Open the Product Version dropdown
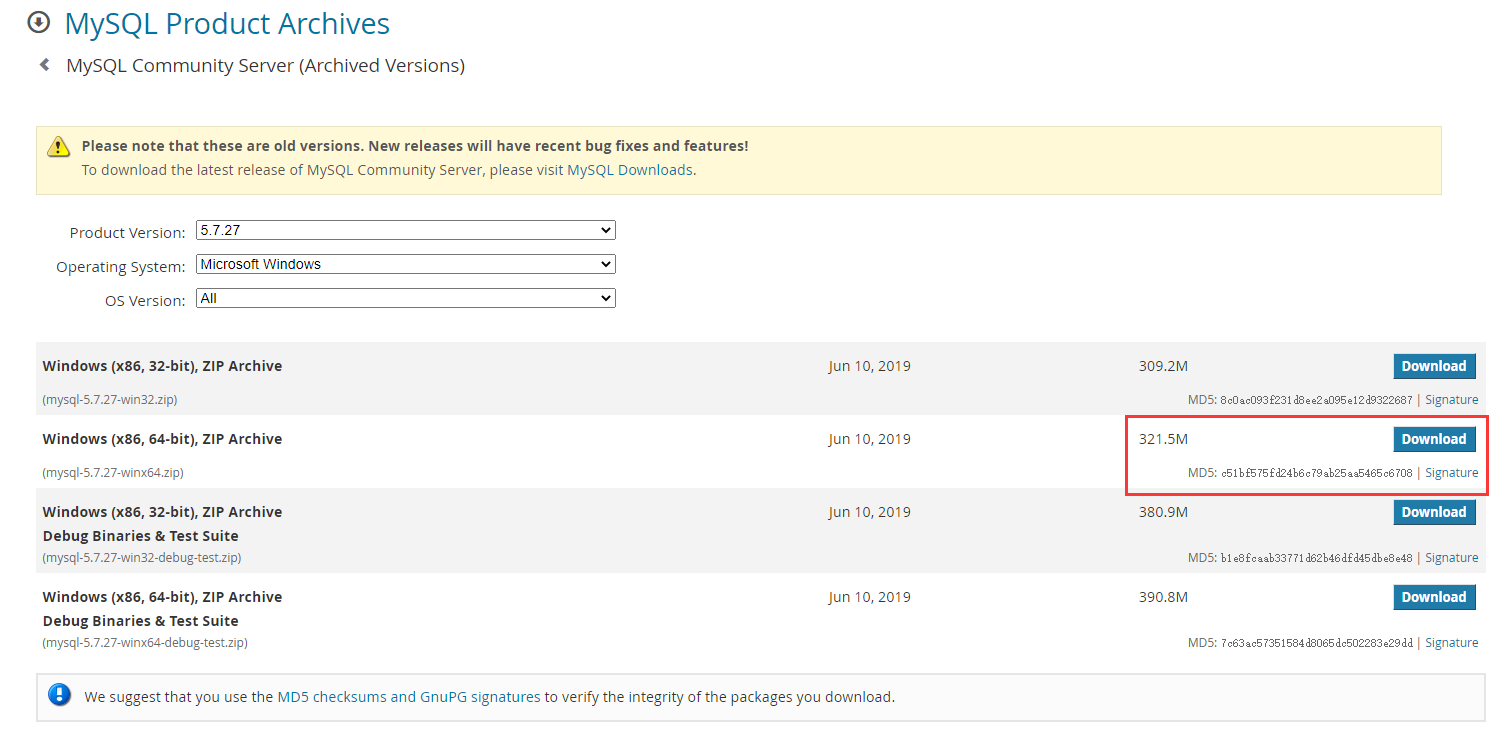Screen dimensions: 1502x735 click(405, 231)
